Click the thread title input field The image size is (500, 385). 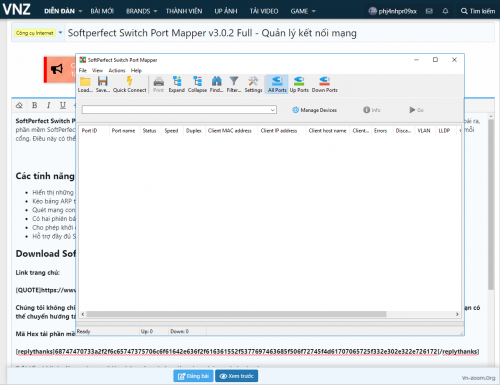(x=279, y=33)
